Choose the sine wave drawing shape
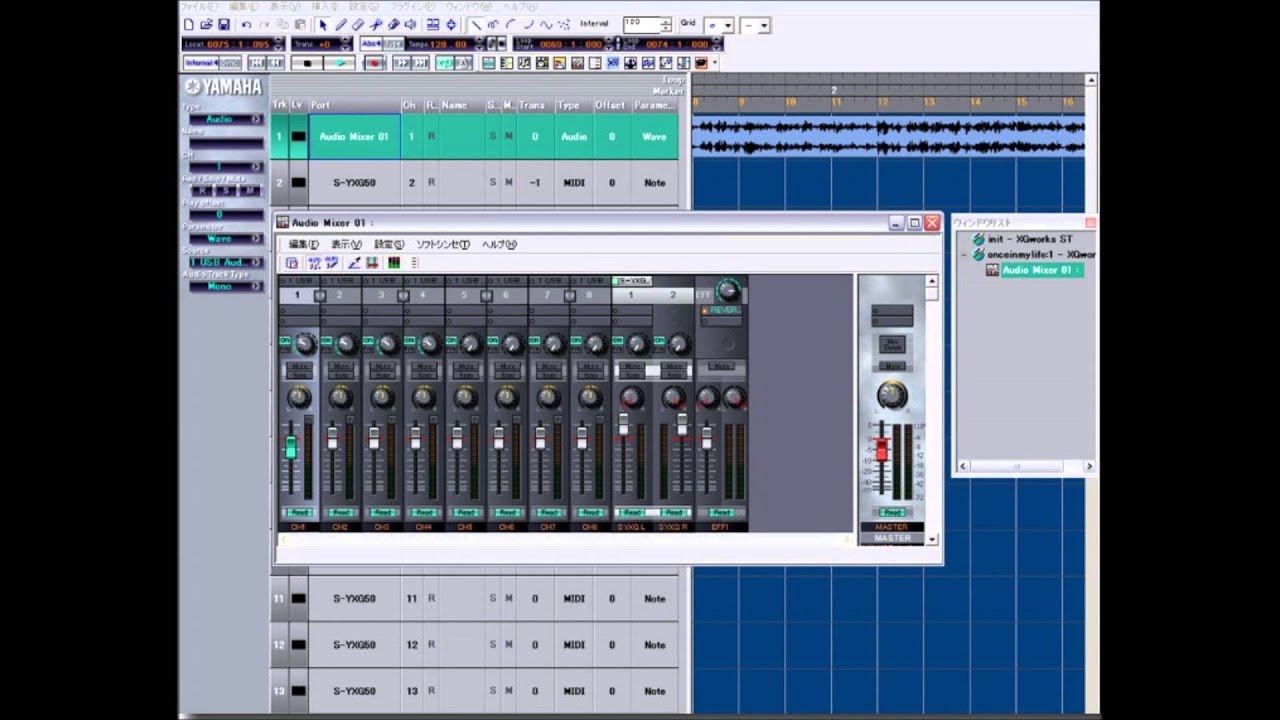The image size is (1280, 720). click(x=546, y=24)
